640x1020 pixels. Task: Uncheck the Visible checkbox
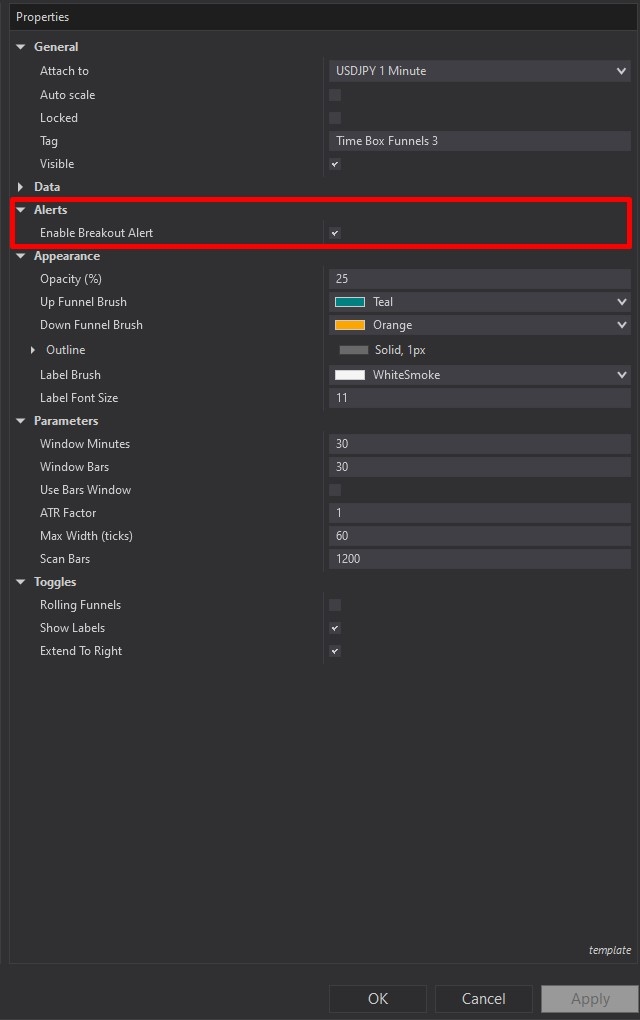click(x=334, y=163)
